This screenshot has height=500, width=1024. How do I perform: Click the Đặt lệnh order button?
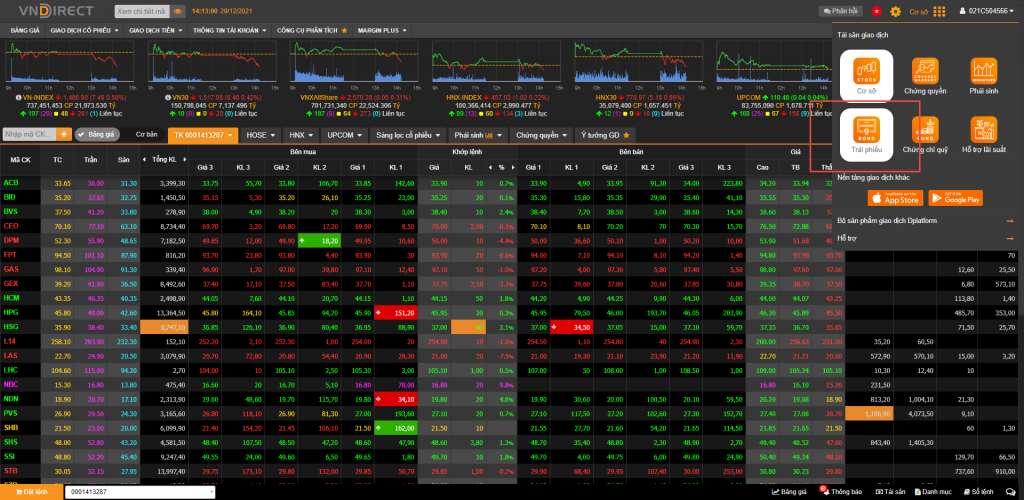(31, 492)
